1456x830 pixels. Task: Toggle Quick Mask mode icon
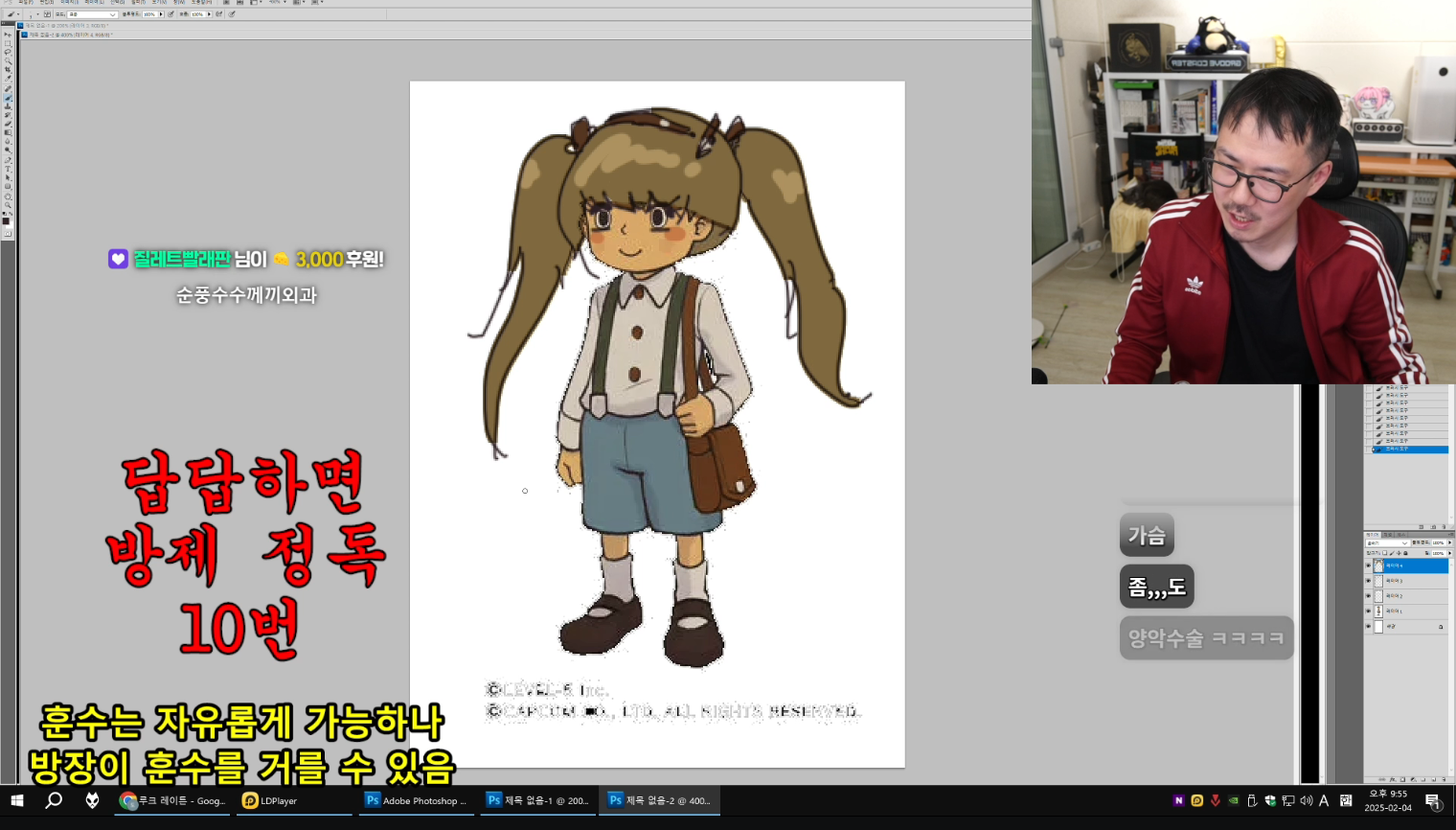point(8,234)
